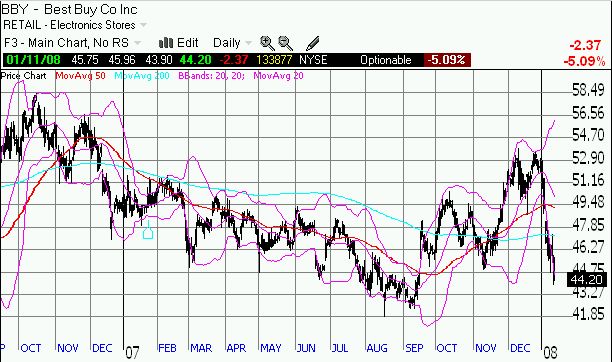Click the cyan note marker on chart
Screen dimensions: 612x362
pyautogui.click(x=148, y=230)
